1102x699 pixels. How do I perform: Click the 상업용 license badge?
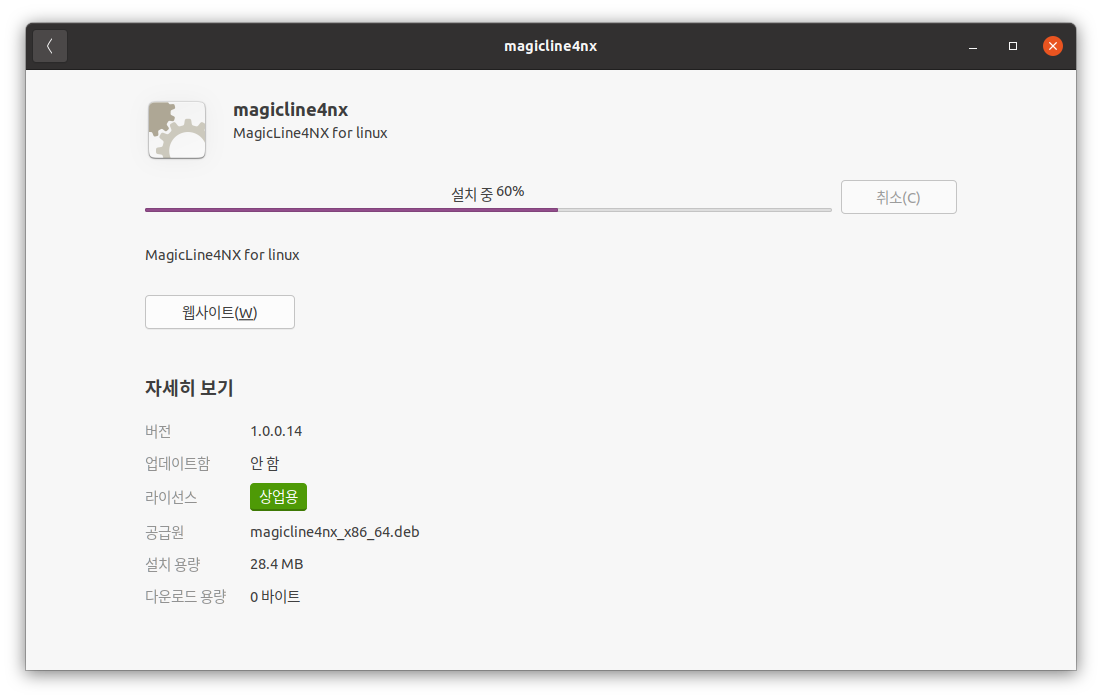[278, 497]
